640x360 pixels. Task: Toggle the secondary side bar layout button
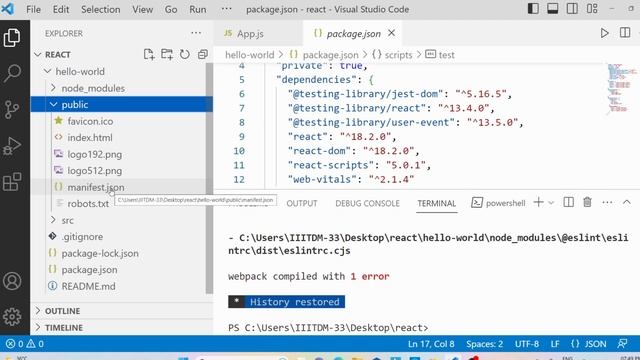pos(572,9)
